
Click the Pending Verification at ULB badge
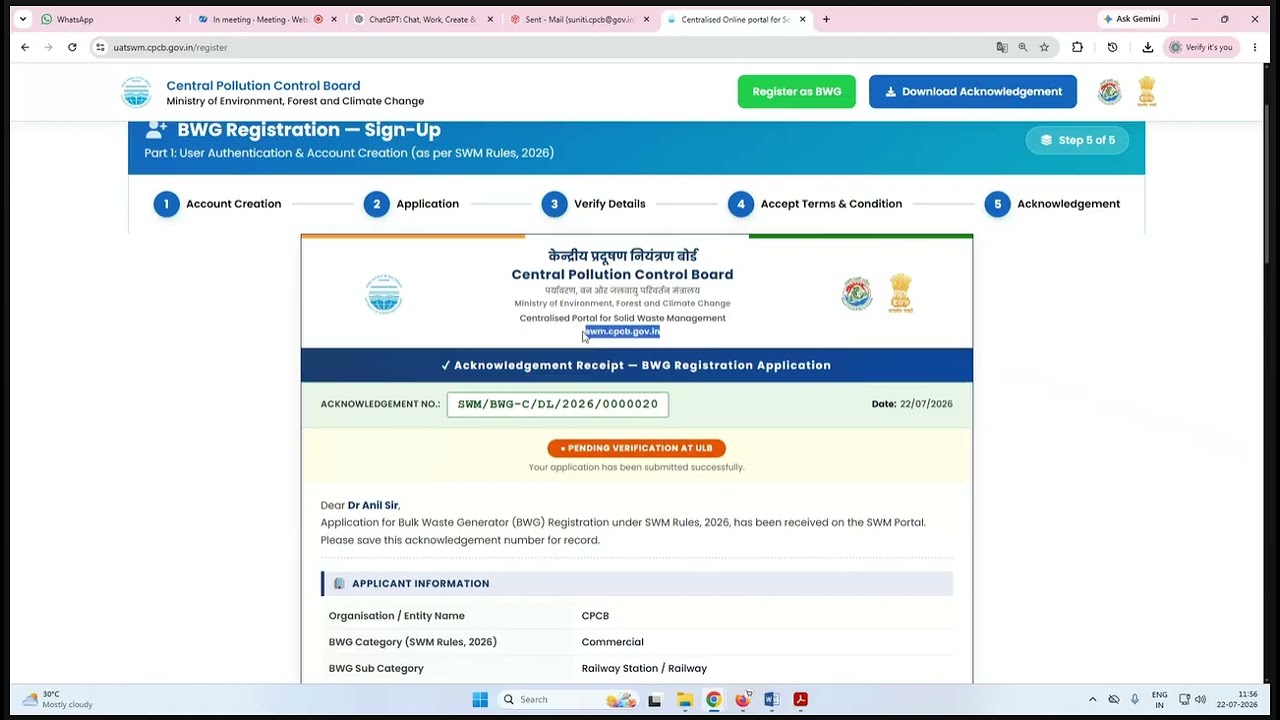(636, 448)
